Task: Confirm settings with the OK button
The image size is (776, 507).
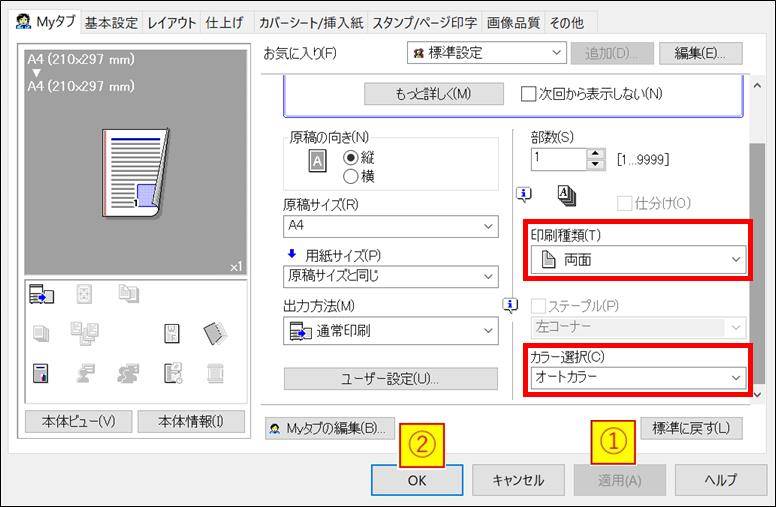Action: pos(417,480)
